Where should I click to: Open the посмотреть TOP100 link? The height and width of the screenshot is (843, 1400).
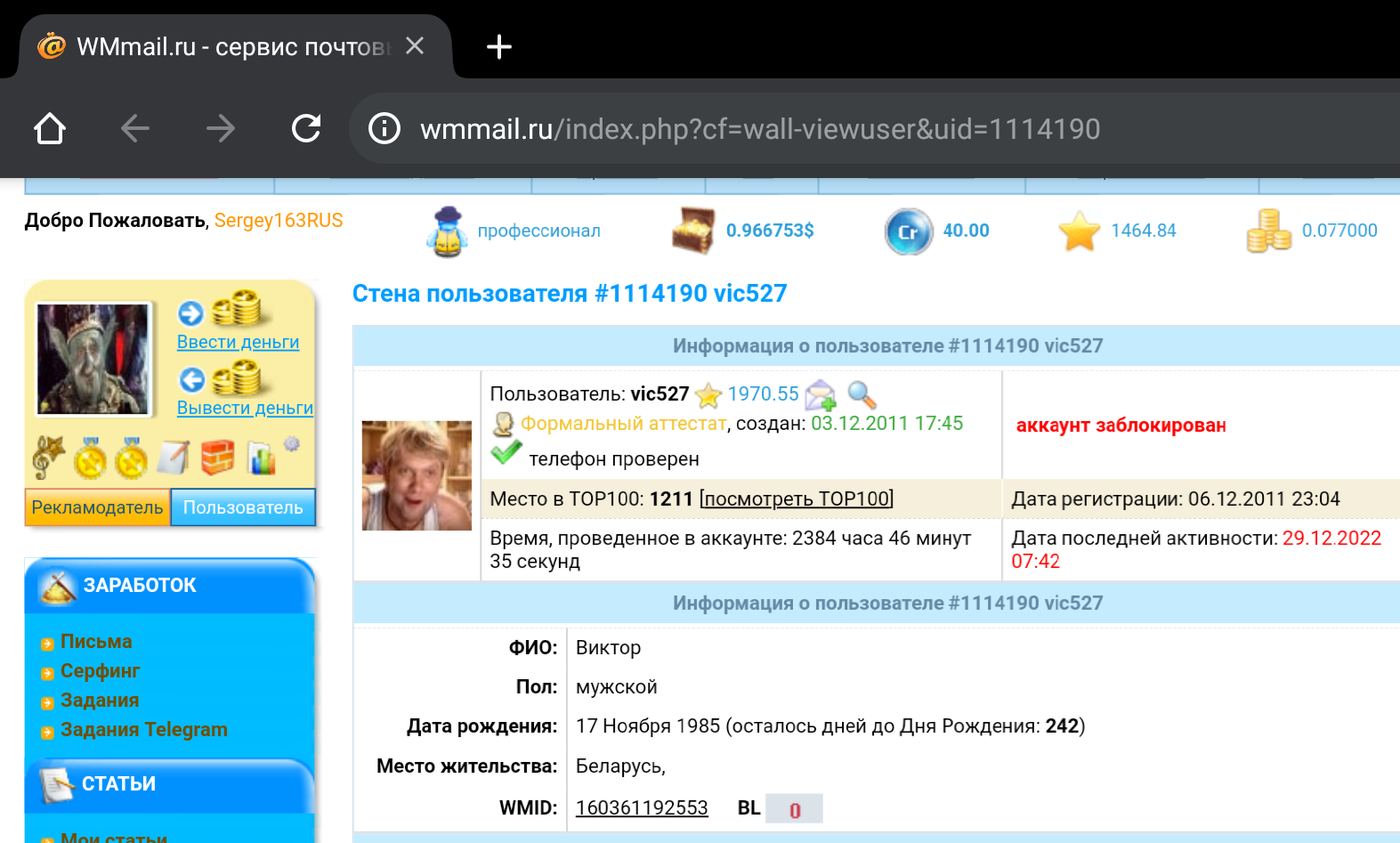[x=796, y=499]
